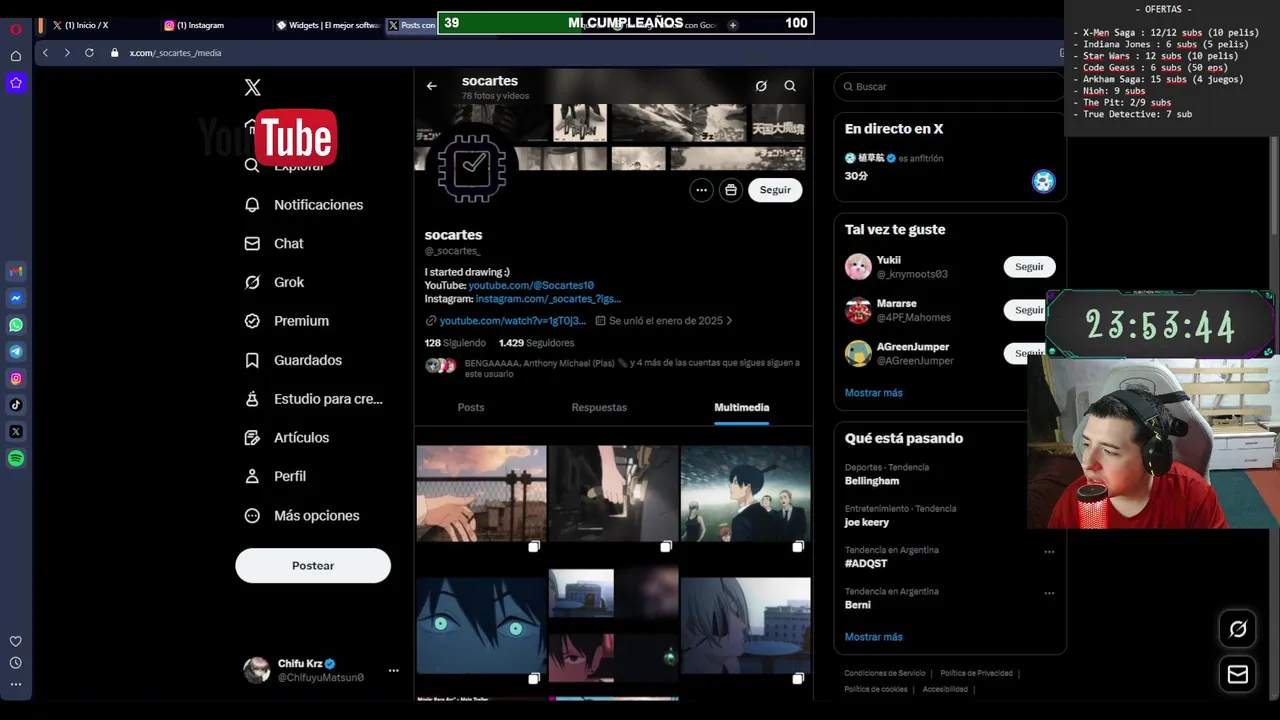Follow Yukii with the Seguir button
This screenshot has width=1280, height=720.
(x=1029, y=267)
